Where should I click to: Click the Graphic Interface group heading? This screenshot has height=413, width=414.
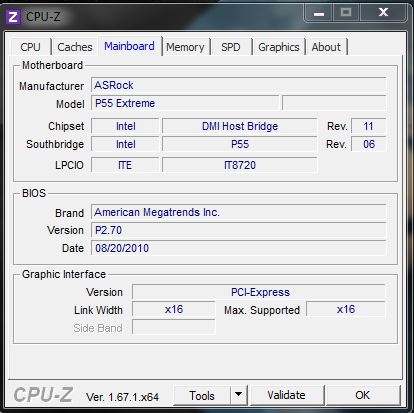point(64,274)
